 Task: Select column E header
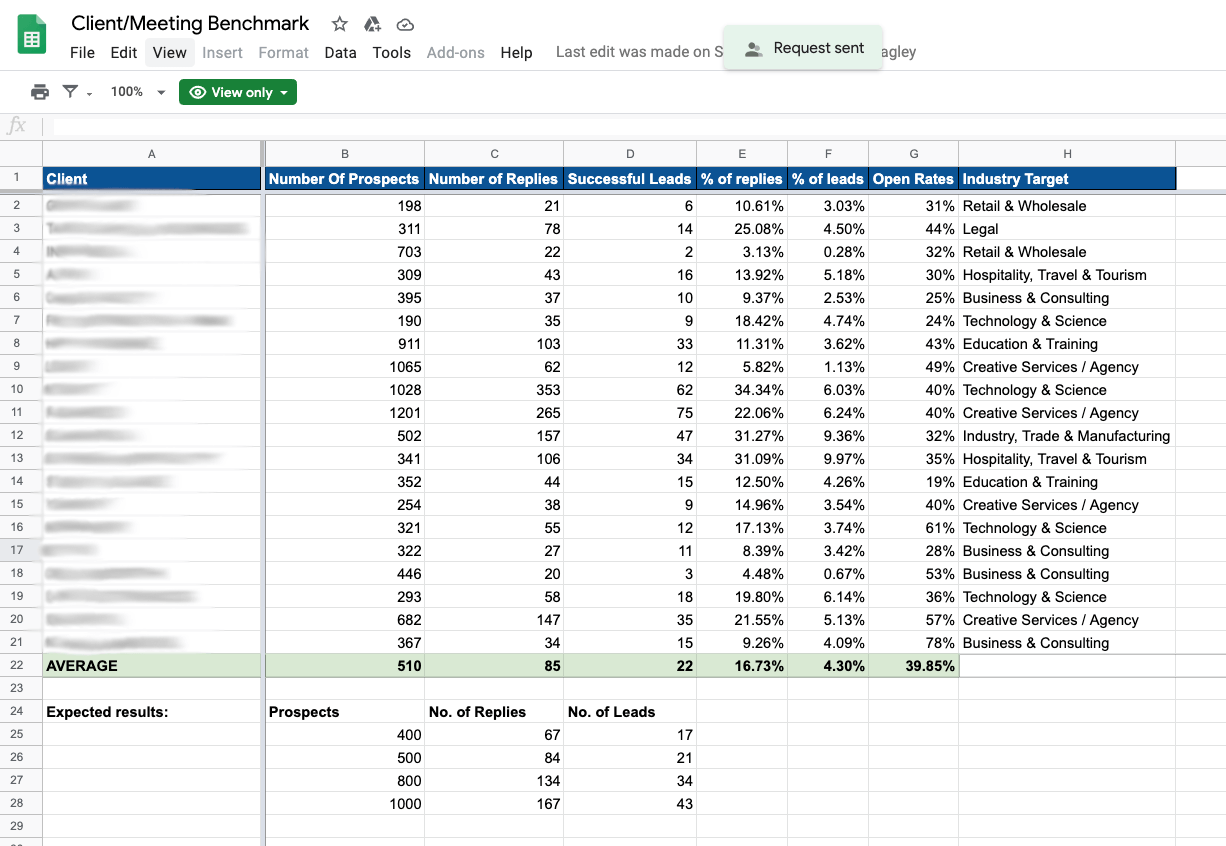(x=742, y=154)
